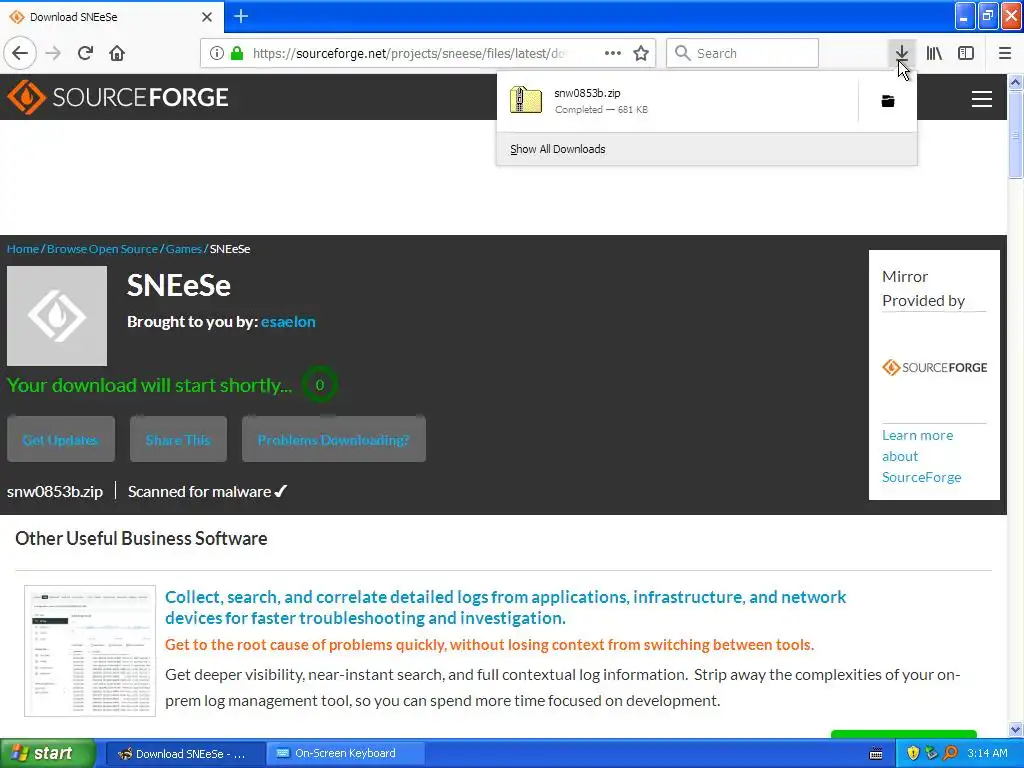The image size is (1024, 768).
Task: Click the page scrollbar down arrow
Action: (1015, 729)
